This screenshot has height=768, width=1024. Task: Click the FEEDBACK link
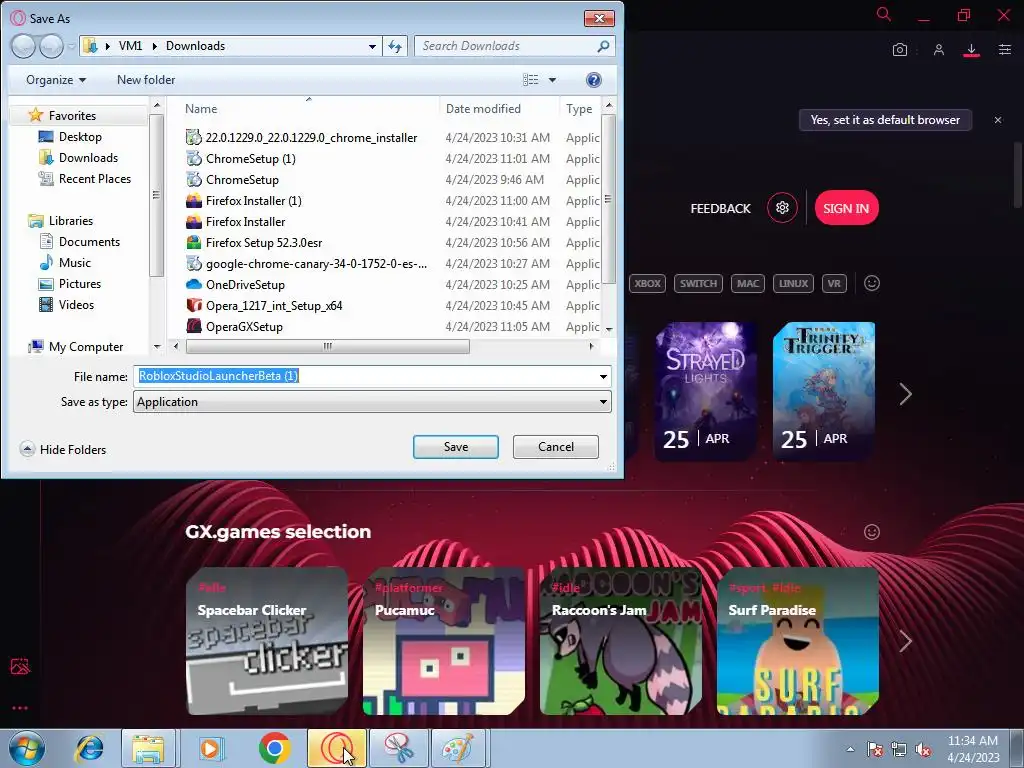(720, 208)
